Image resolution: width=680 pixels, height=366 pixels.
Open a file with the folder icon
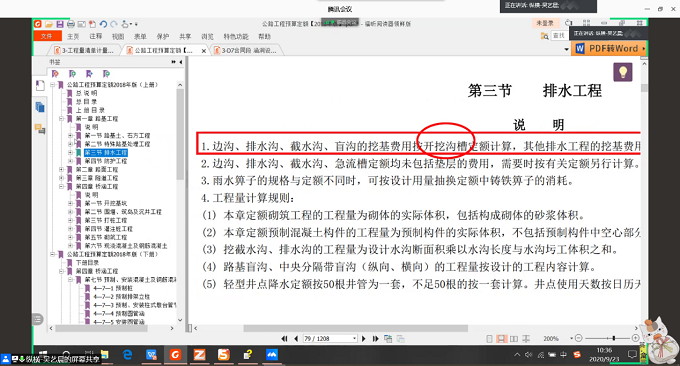(x=49, y=24)
